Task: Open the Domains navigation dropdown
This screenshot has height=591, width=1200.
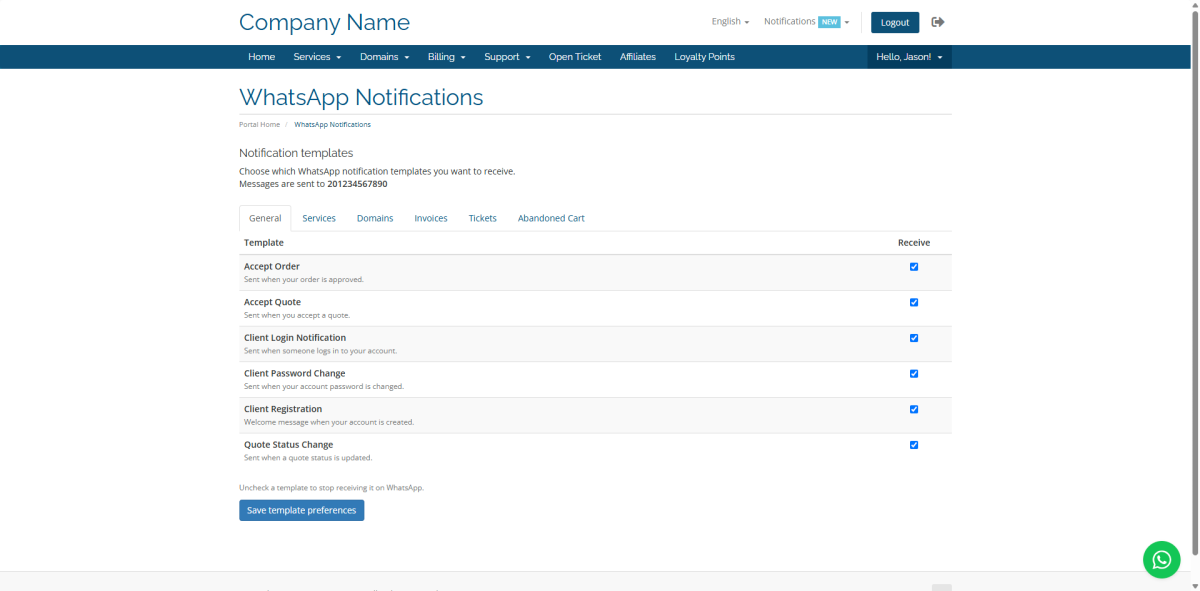Action: tap(385, 57)
